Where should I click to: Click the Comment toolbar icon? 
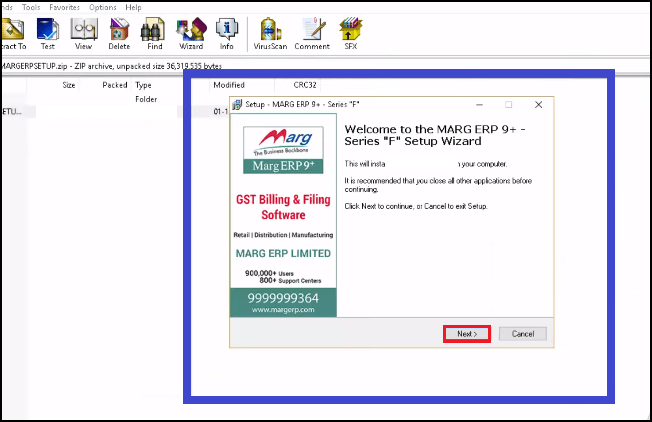pyautogui.click(x=312, y=34)
